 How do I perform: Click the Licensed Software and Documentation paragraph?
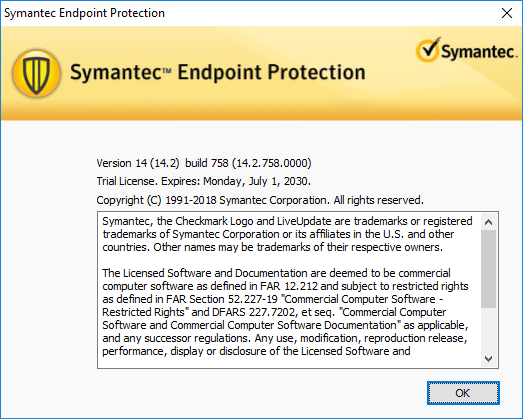click(x=285, y=312)
